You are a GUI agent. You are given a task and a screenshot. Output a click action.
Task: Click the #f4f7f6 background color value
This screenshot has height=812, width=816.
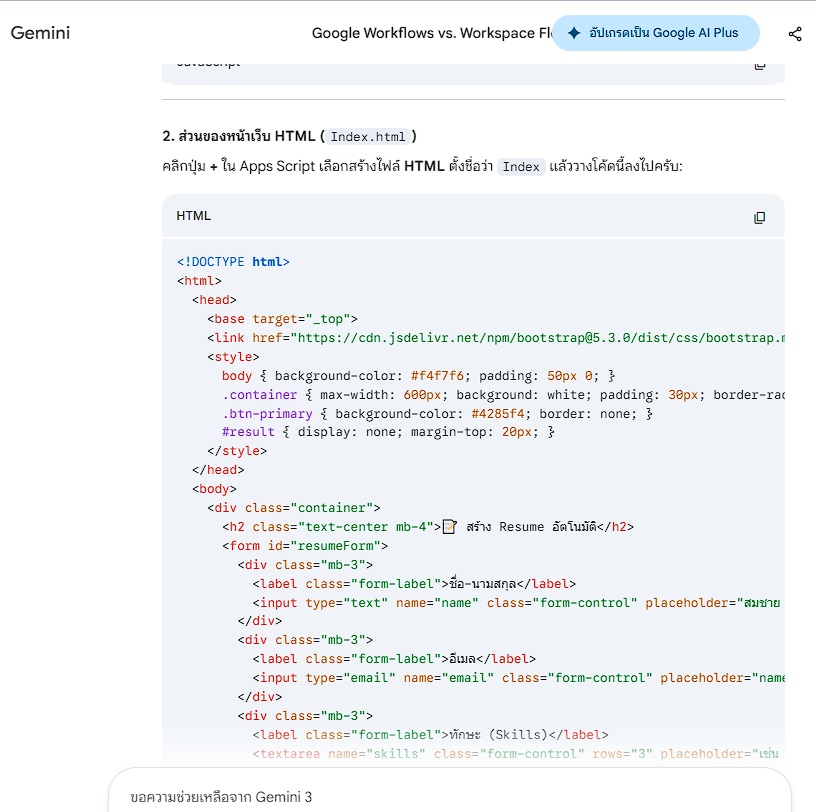(435, 376)
